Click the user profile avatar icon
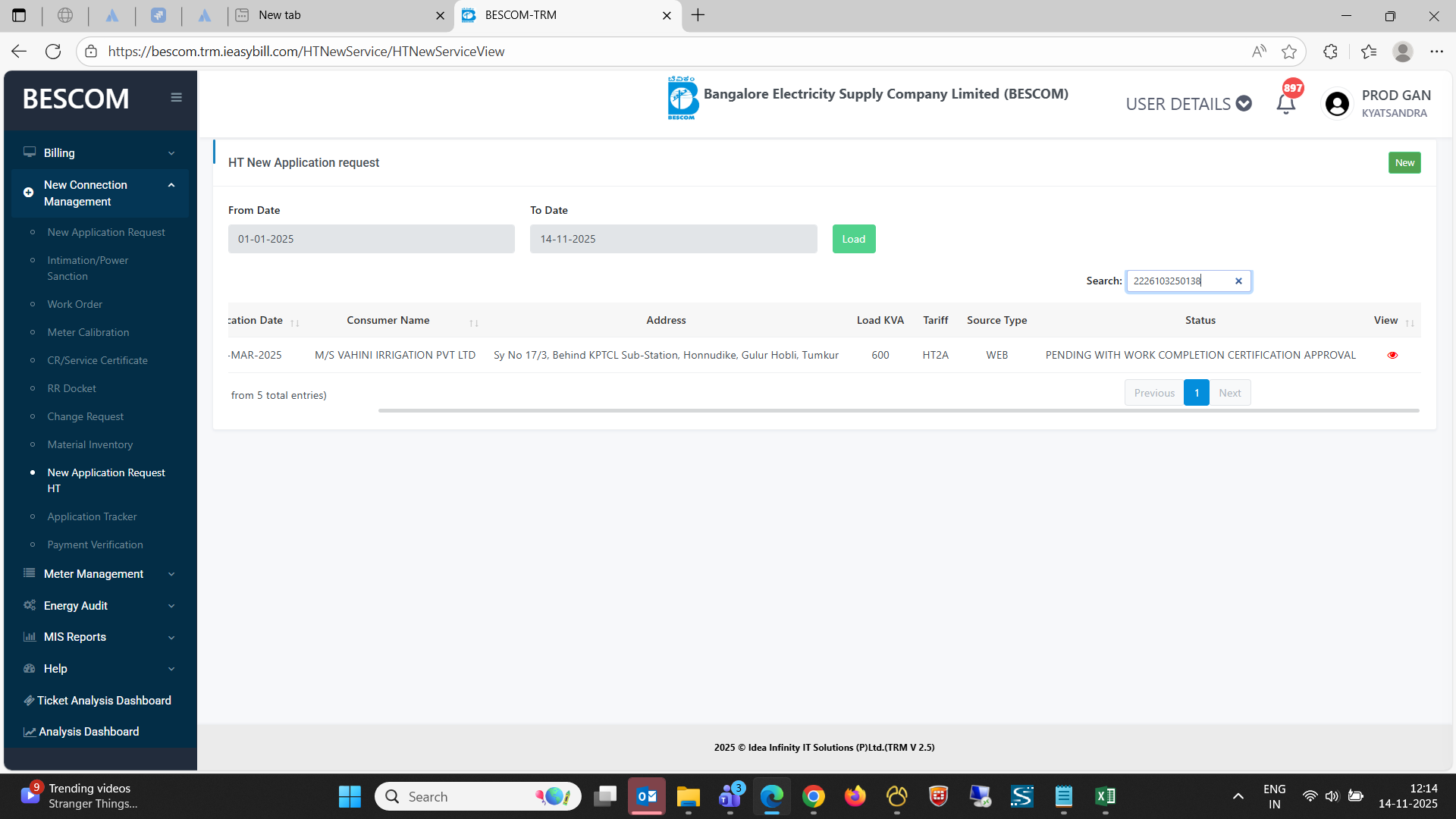Image resolution: width=1456 pixels, height=819 pixels. tap(1337, 104)
